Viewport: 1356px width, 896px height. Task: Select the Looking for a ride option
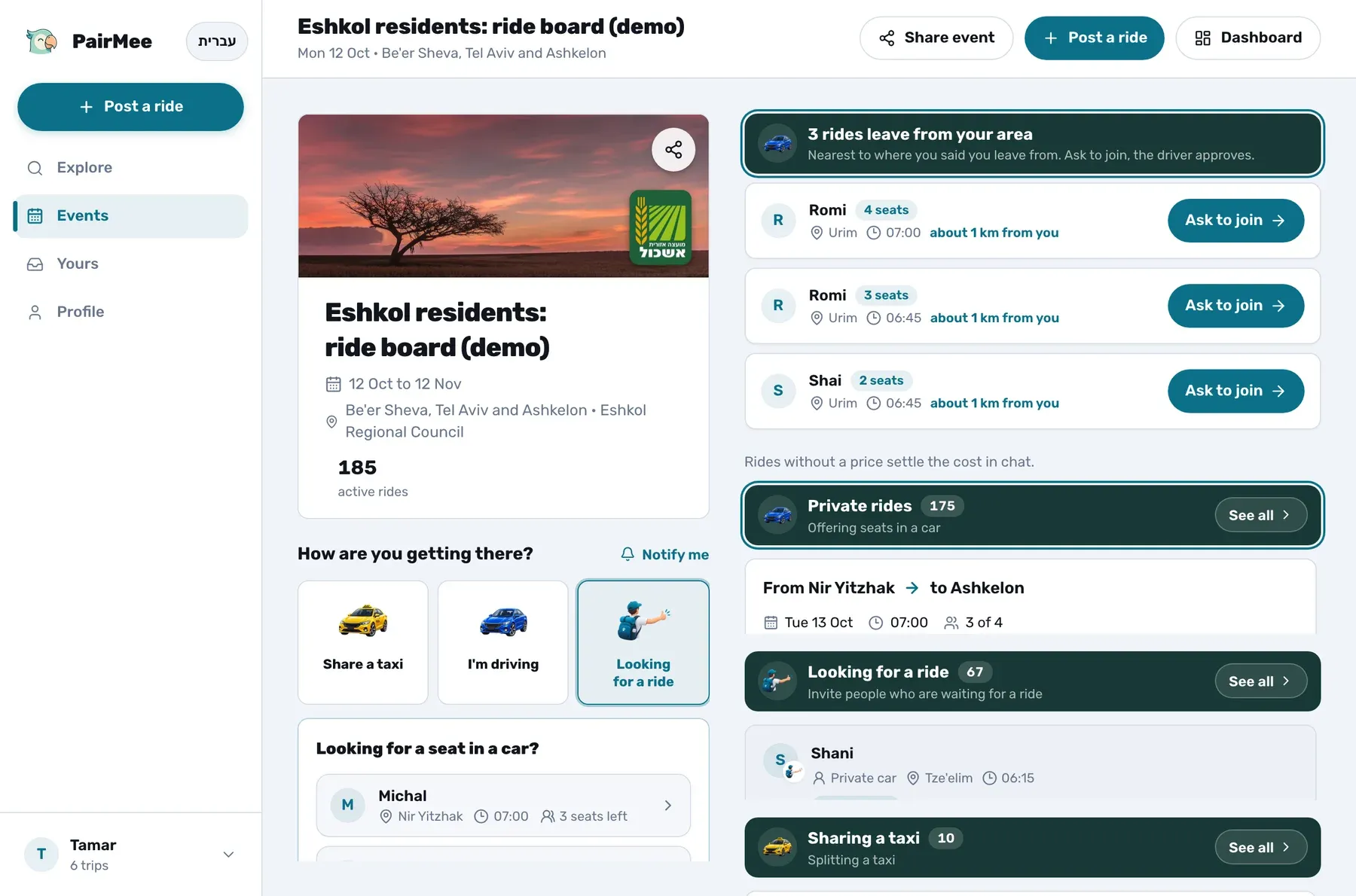pyautogui.click(x=643, y=642)
